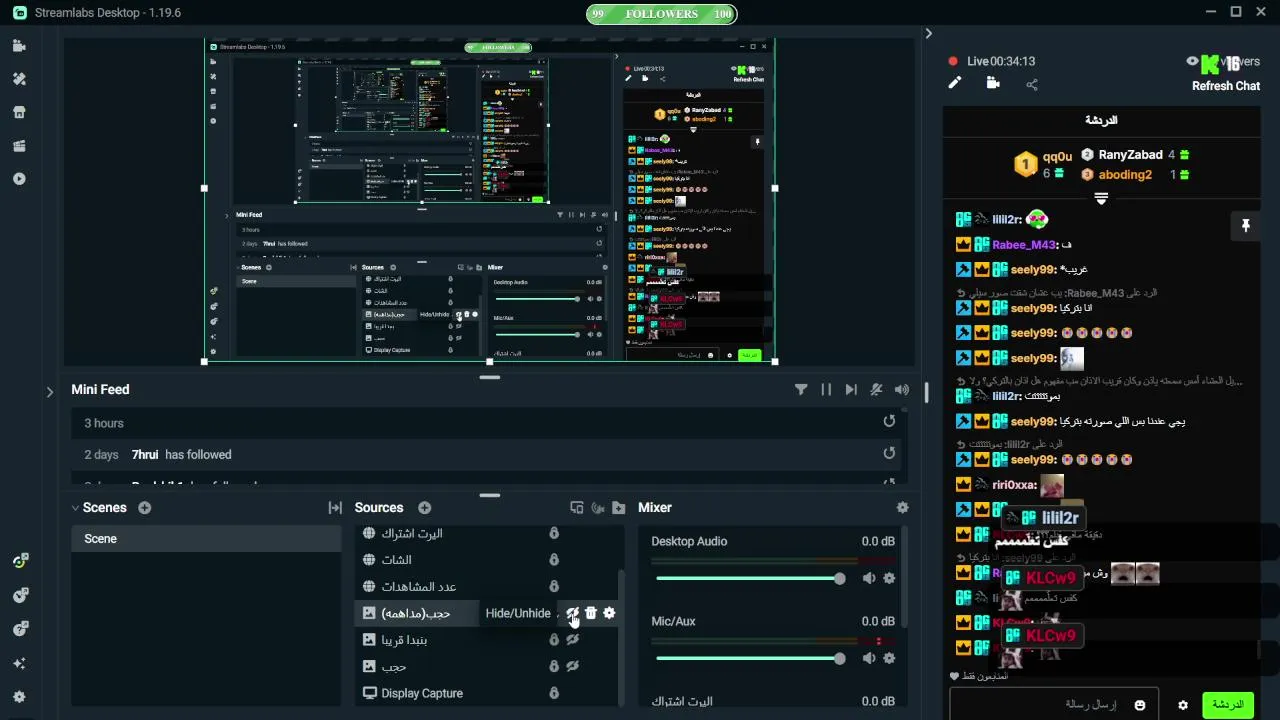Collapse the chat leaderboard arrow
1280x720 pixels.
pos(1101,198)
